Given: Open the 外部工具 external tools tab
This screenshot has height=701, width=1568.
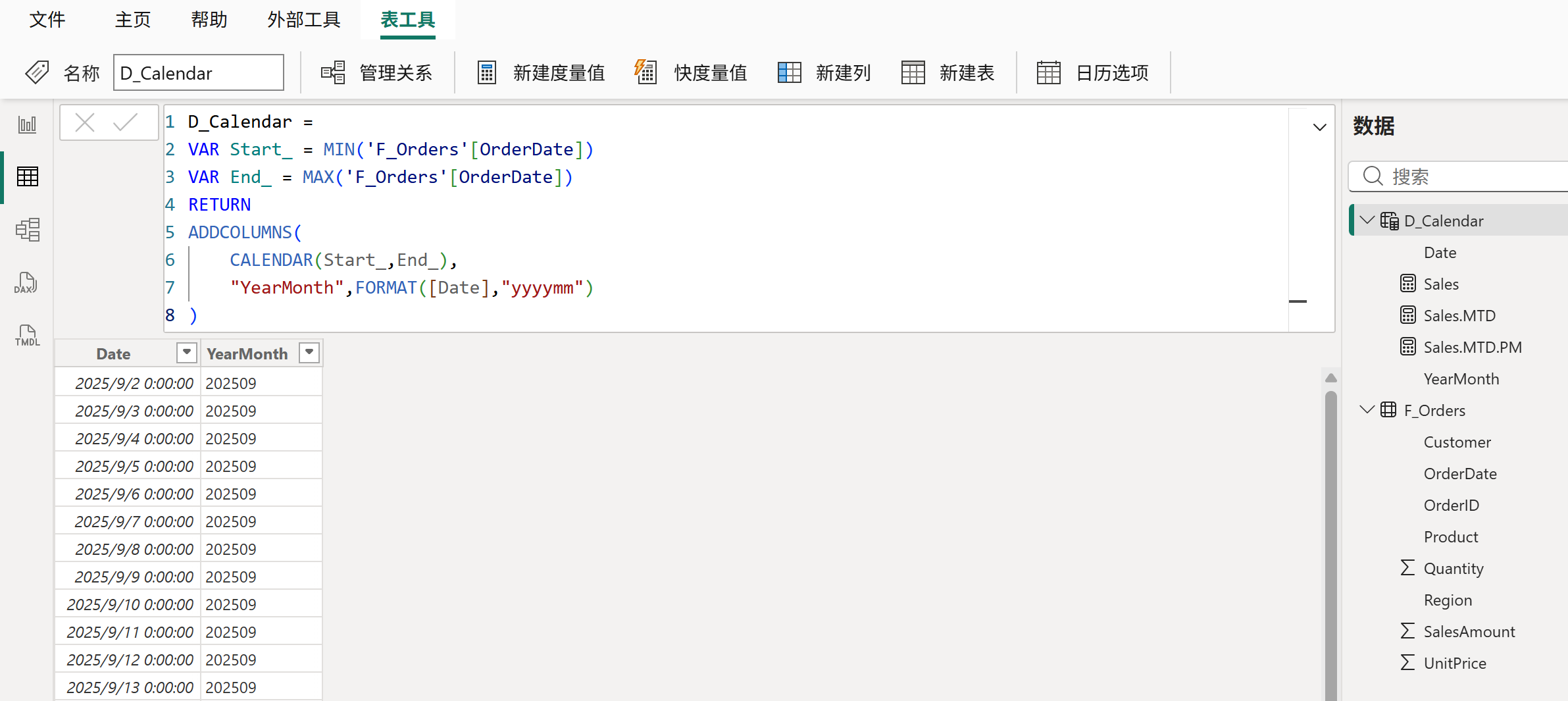Looking at the screenshot, I should click(303, 20).
